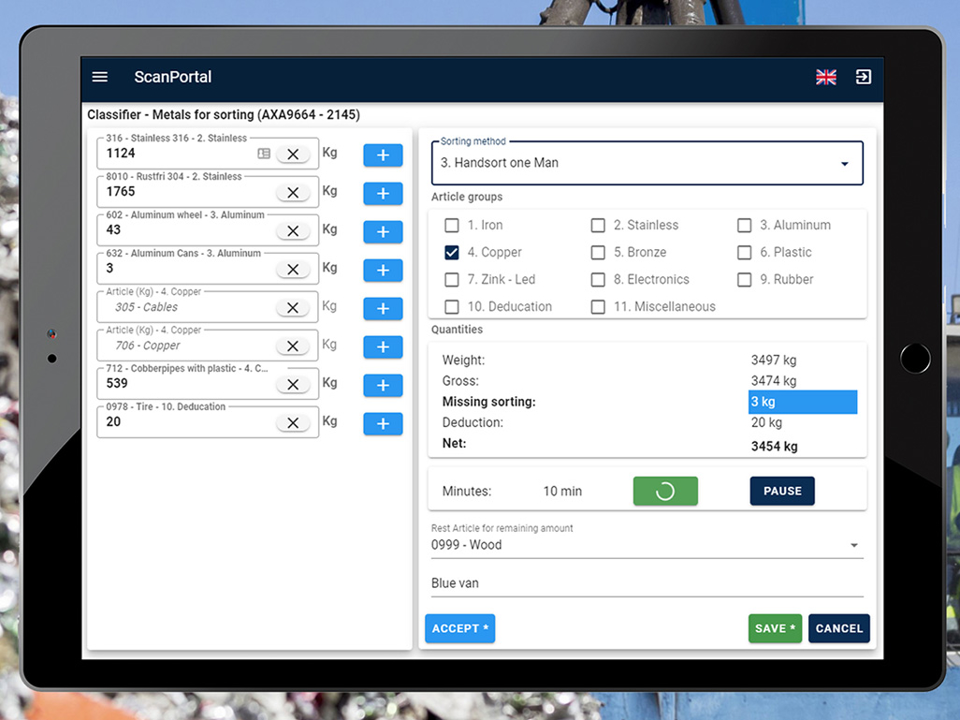Click the British flag language icon
Image resolution: width=960 pixels, height=720 pixels.
pos(826,77)
